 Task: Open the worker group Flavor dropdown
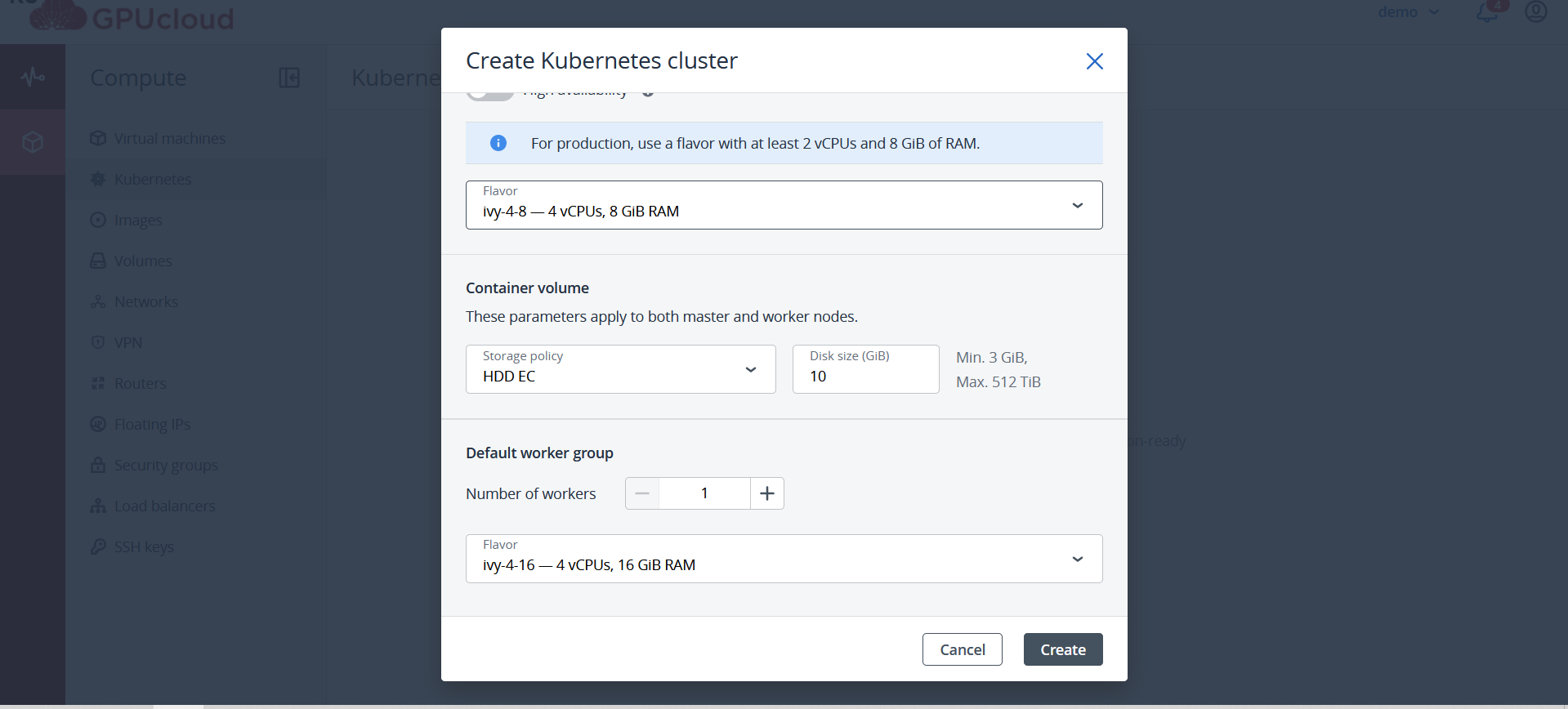click(x=784, y=559)
